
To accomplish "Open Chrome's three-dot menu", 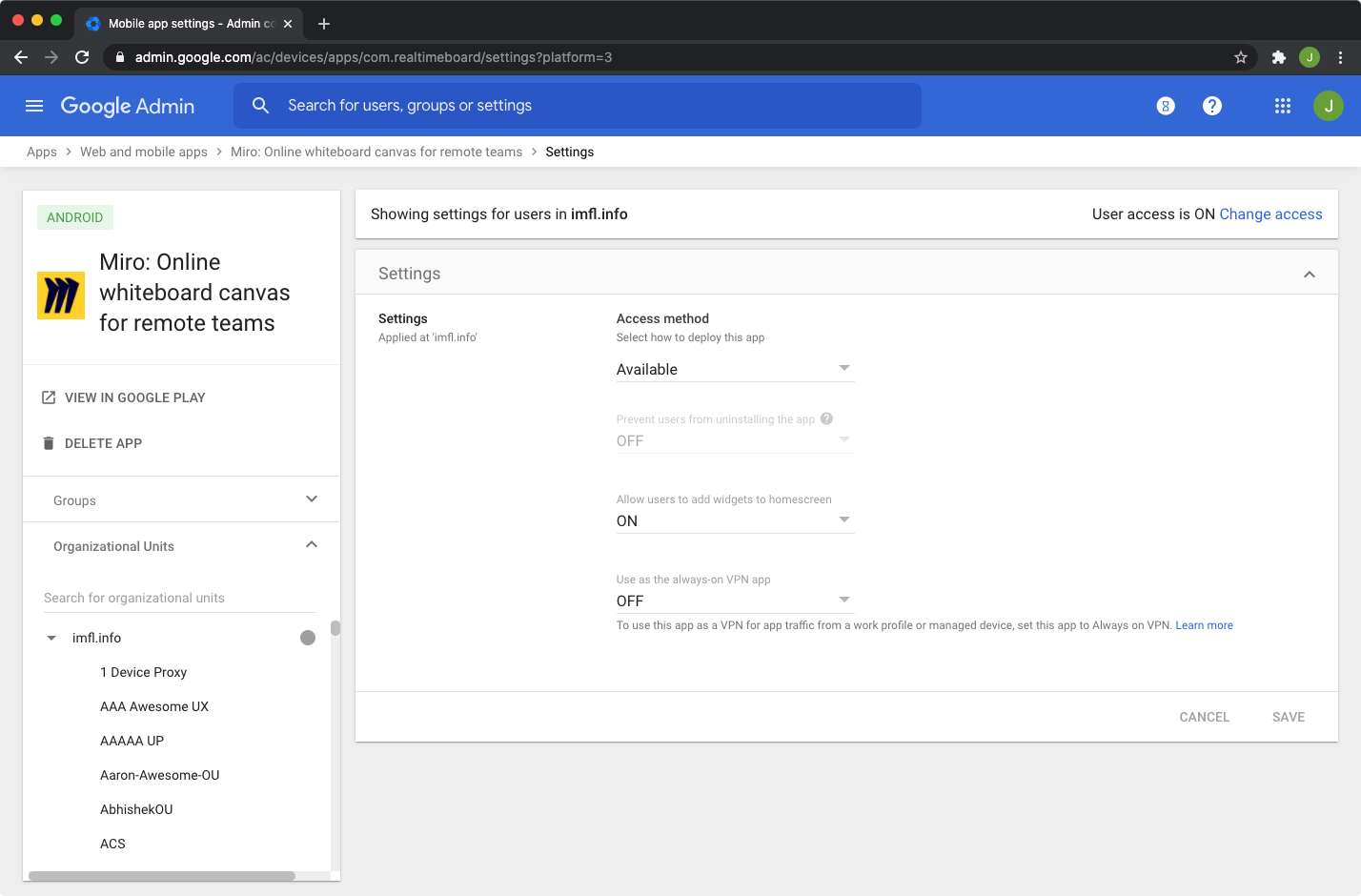I will 1340,57.
